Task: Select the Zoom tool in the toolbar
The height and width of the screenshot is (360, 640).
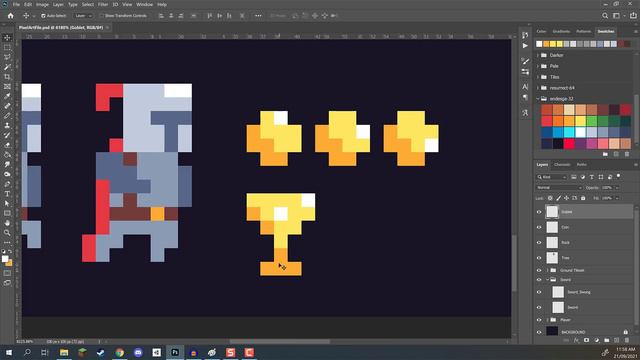Action: [7, 233]
